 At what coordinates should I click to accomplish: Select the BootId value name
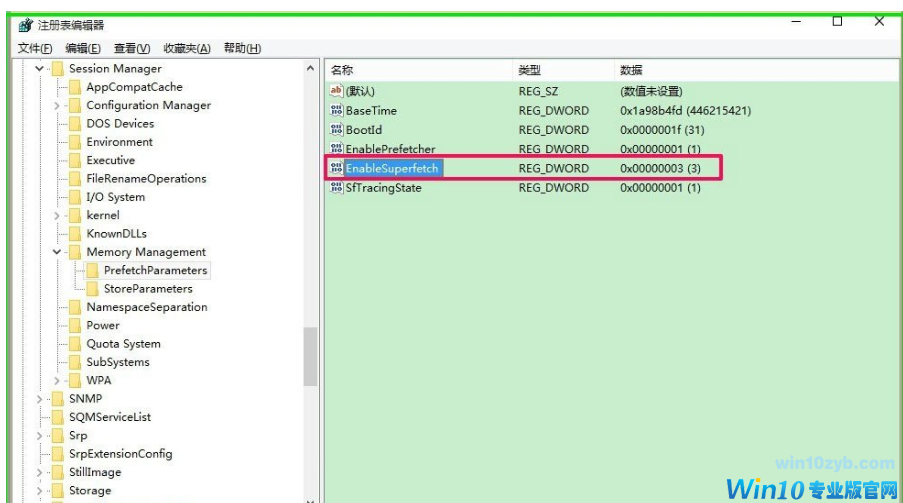coord(364,130)
